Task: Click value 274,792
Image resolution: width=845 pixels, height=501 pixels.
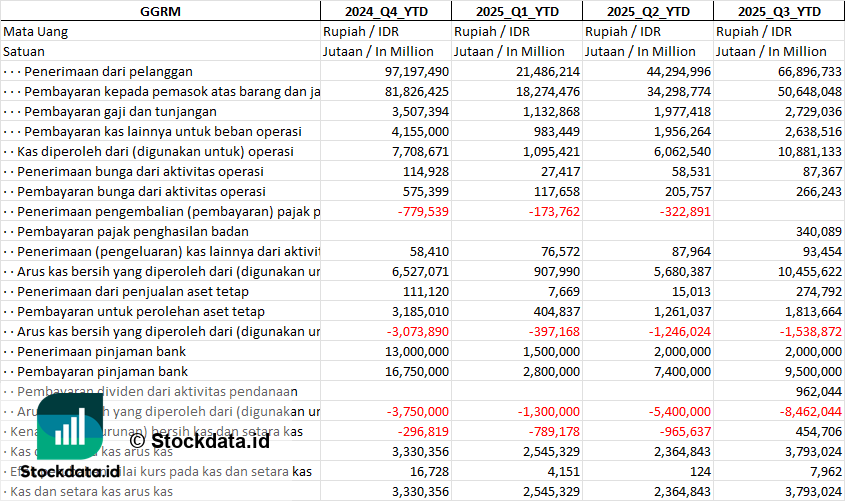Action: coord(819,291)
